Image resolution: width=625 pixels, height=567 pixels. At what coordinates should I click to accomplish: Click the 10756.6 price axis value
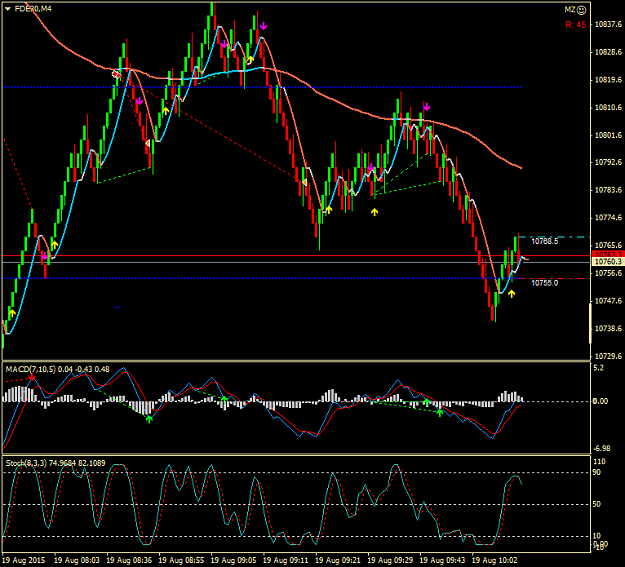(608, 273)
